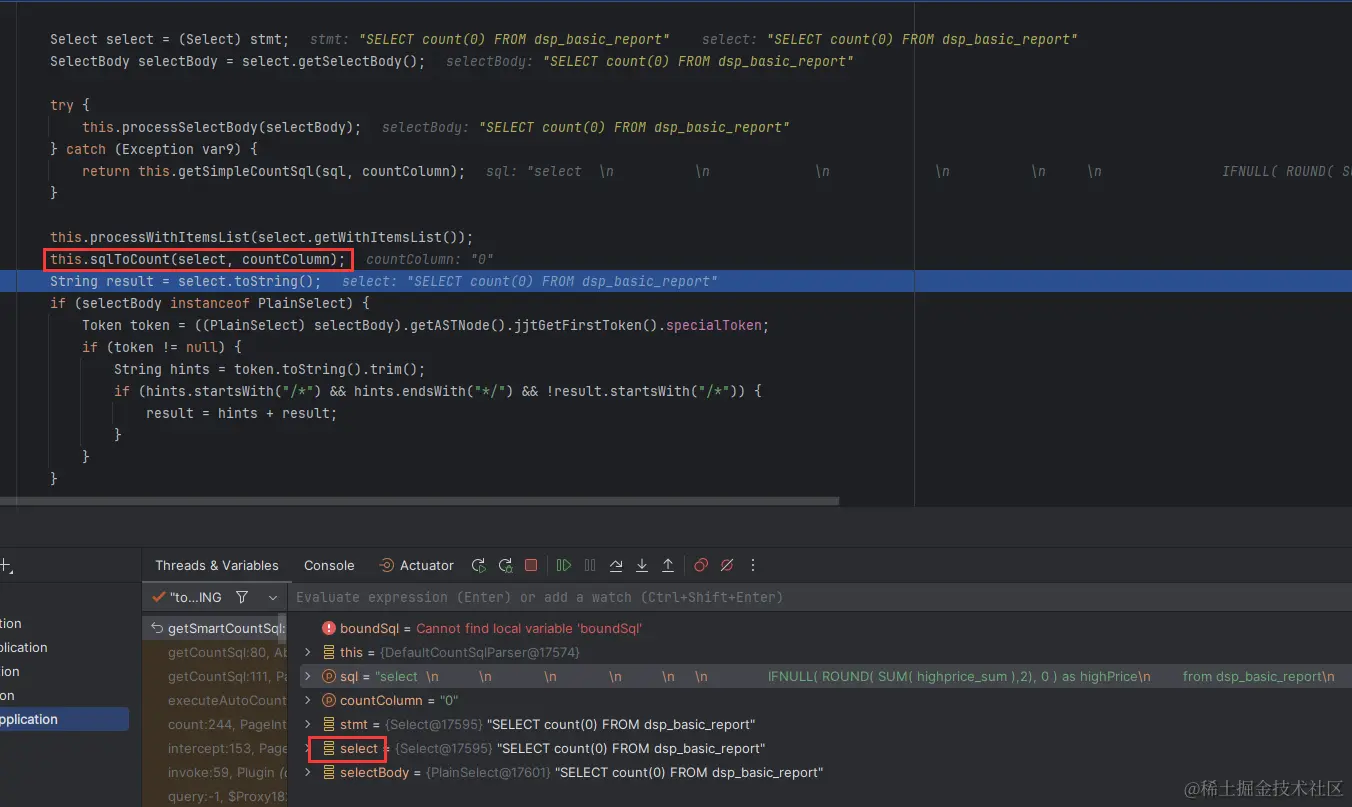
Task: Open the Actuator tab
Action: 416,565
